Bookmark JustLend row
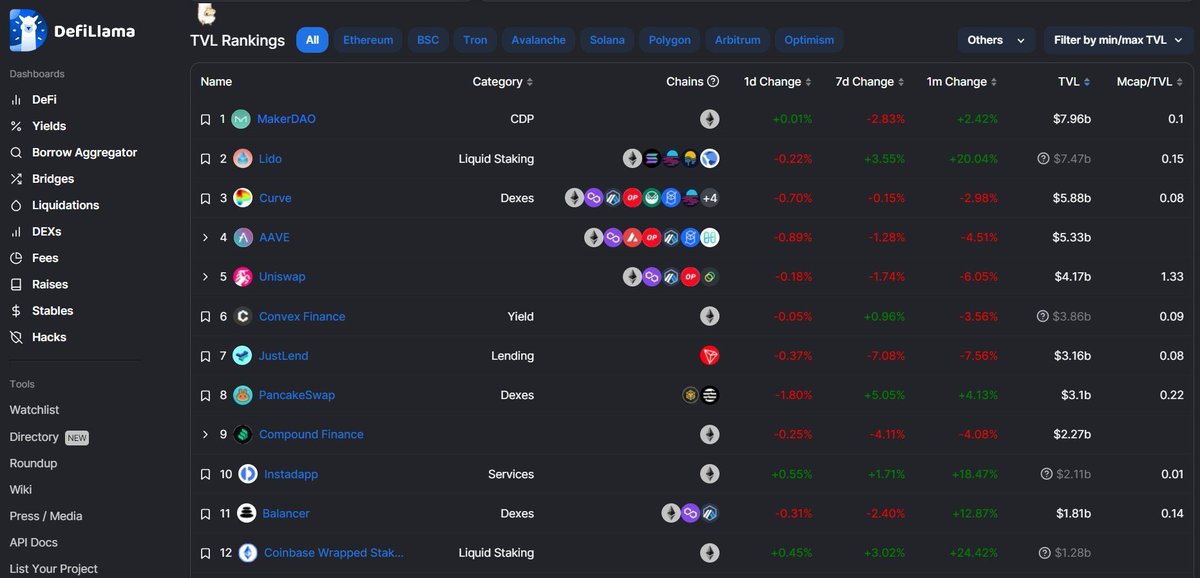 point(205,356)
